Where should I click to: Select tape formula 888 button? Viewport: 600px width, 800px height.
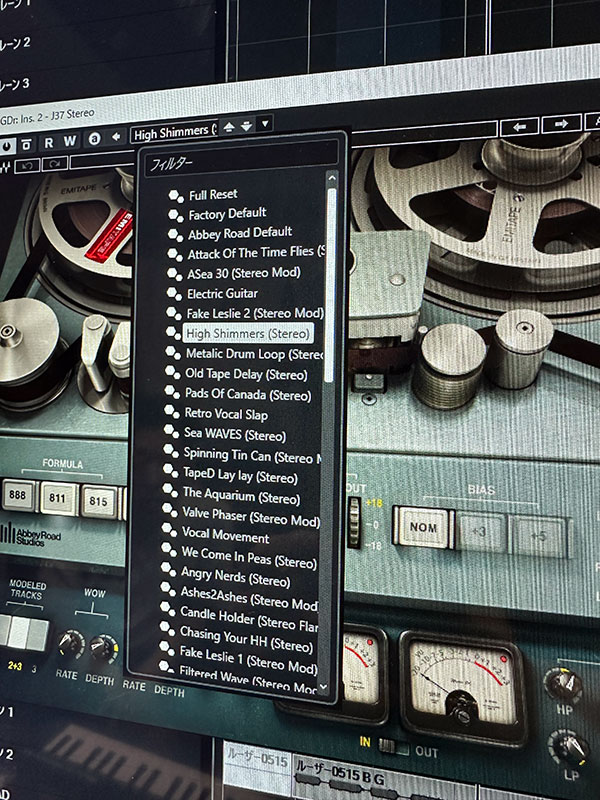click(19, 495)
